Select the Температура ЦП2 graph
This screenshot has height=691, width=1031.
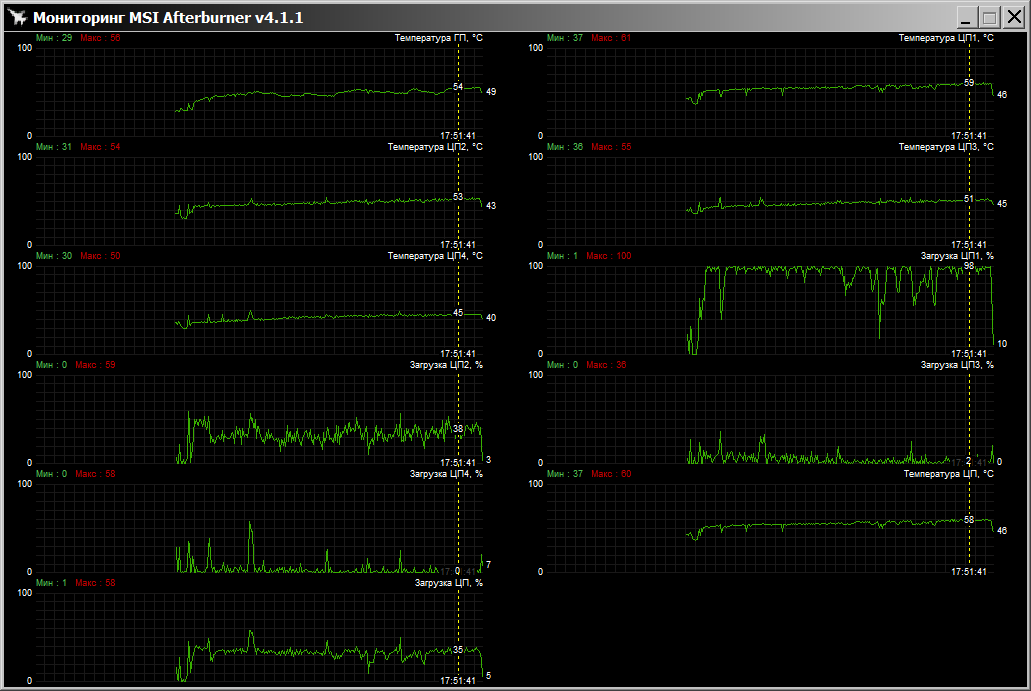click(x=260, y=200)
